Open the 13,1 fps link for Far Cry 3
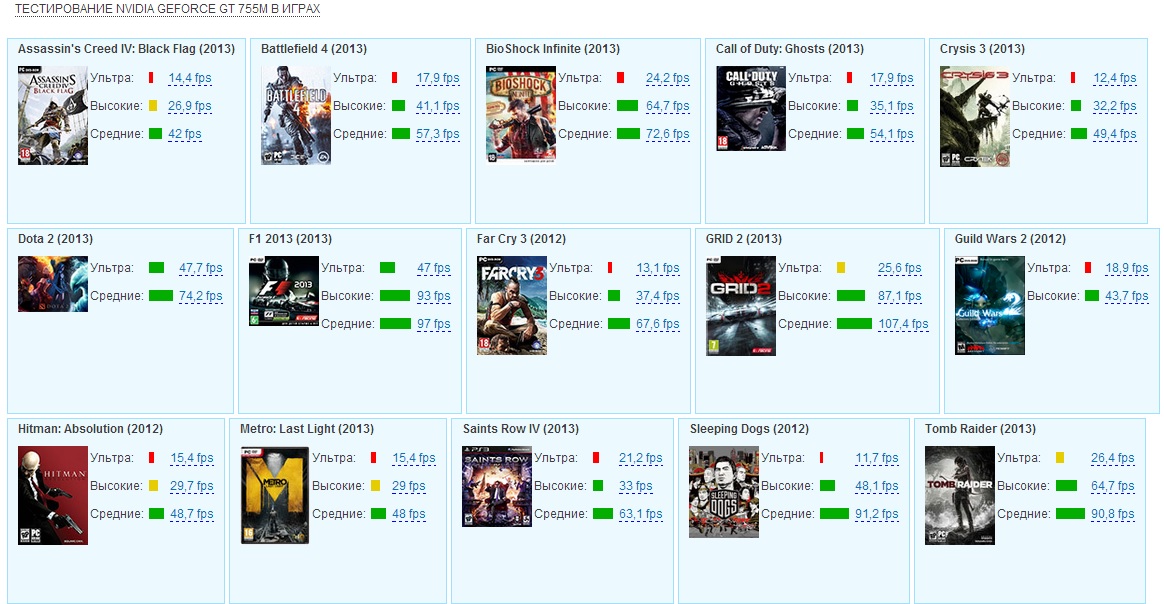This screenshot has height=604, width=1164. coord(658,268)
